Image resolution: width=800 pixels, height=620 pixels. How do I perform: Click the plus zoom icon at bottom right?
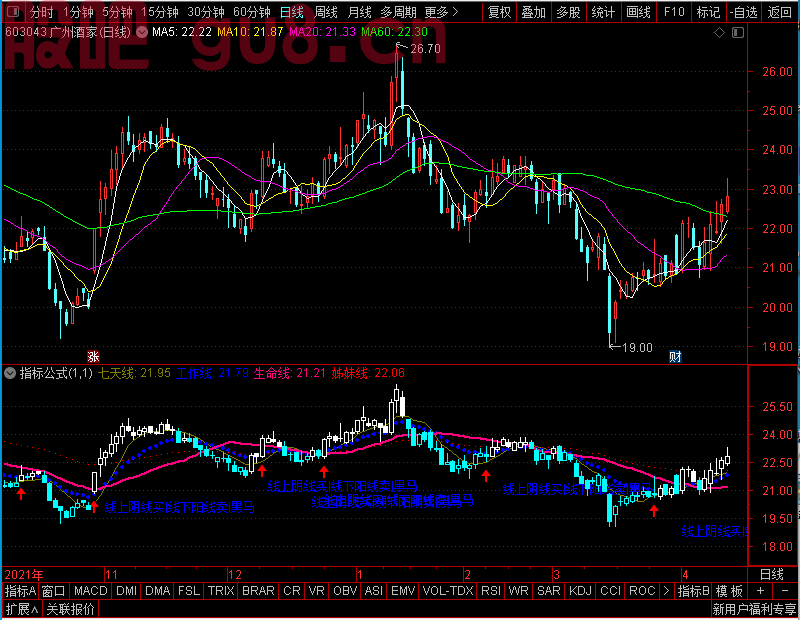(760, 591)
